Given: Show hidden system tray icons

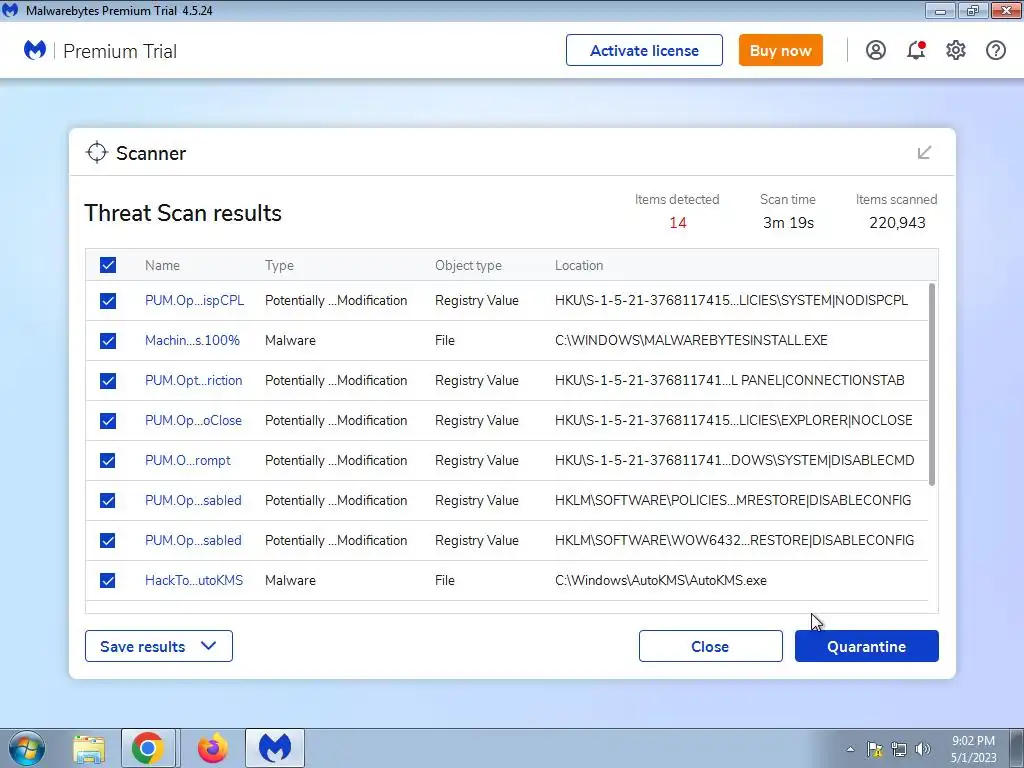Looking at the screenshot, I should pos(850,749).
